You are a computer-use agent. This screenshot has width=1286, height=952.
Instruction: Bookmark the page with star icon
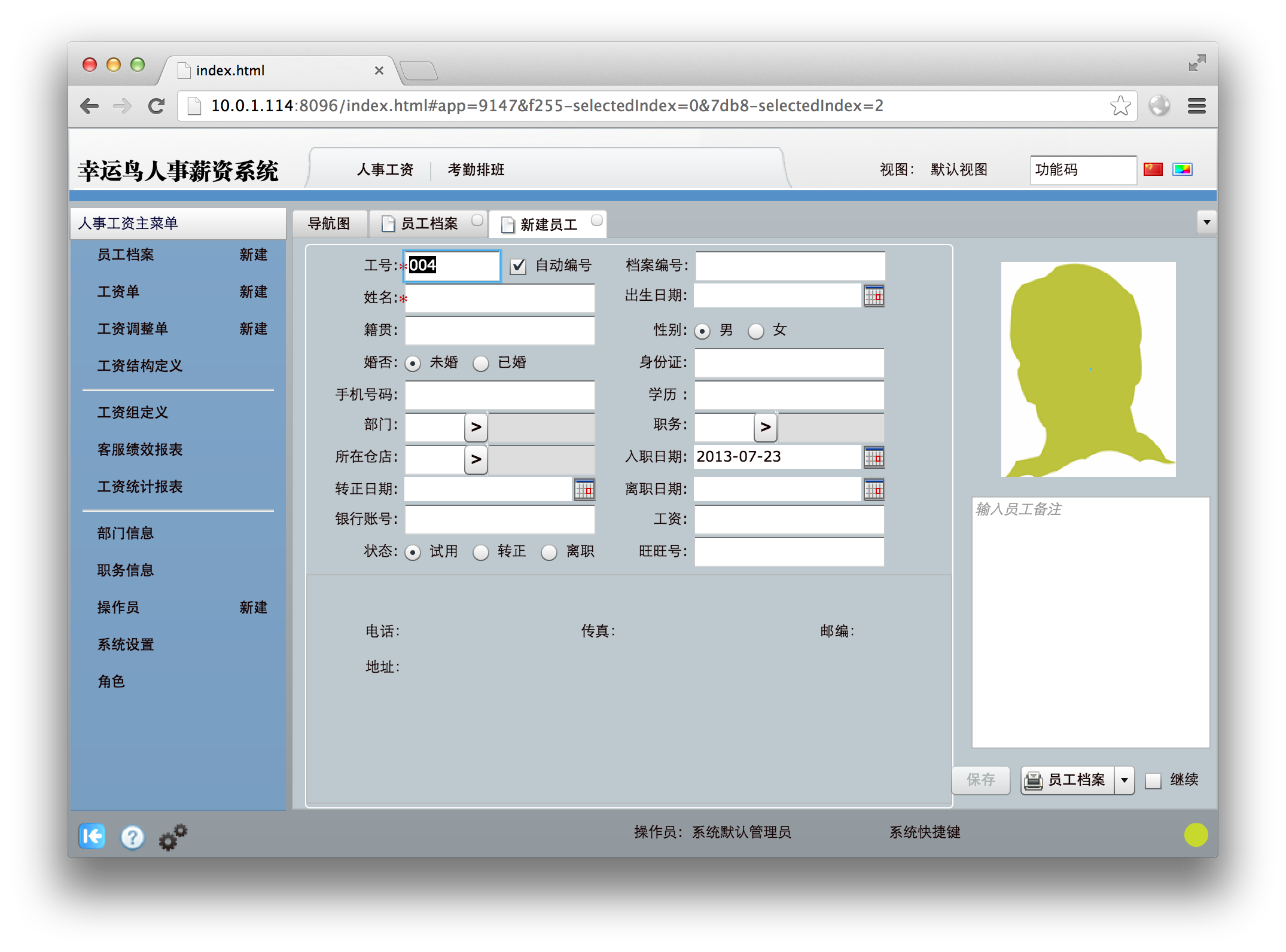(1120, 106)
